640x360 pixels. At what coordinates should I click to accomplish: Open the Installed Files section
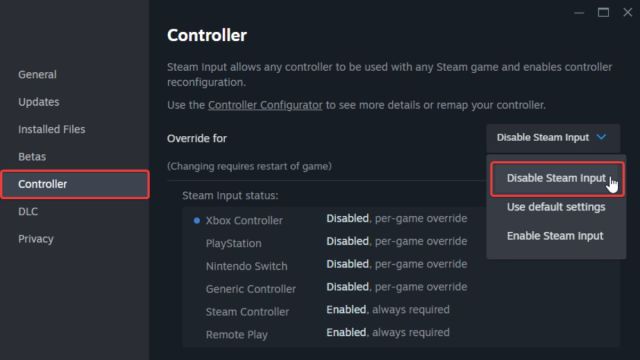[52, 129]
